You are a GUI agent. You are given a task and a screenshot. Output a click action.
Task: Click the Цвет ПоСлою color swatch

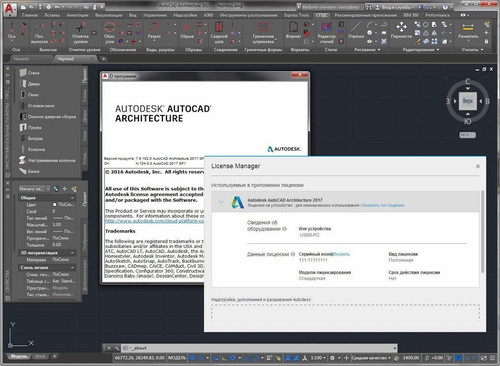(x=55, y=204)
